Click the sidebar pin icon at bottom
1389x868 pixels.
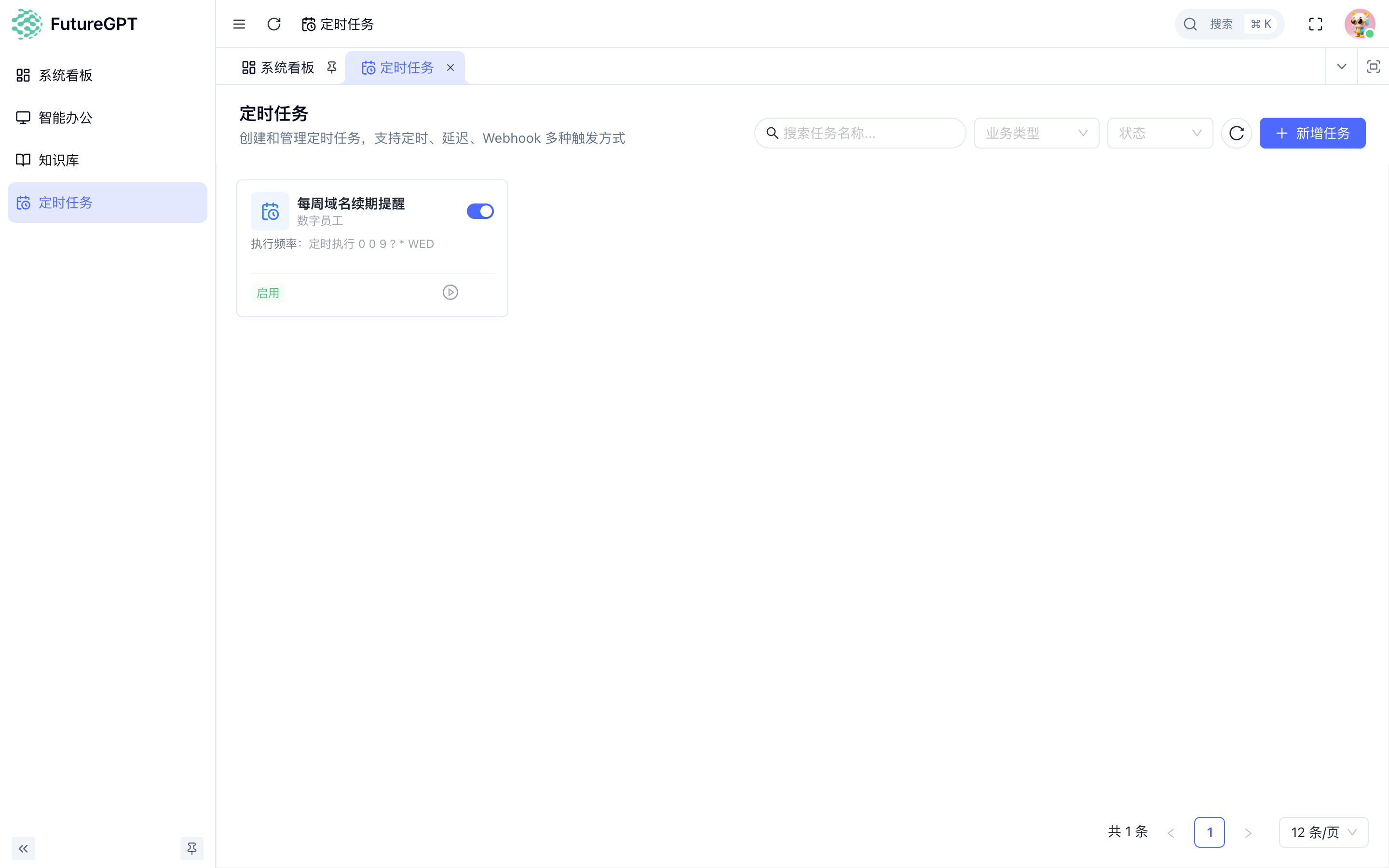click(x=191, y=849)
